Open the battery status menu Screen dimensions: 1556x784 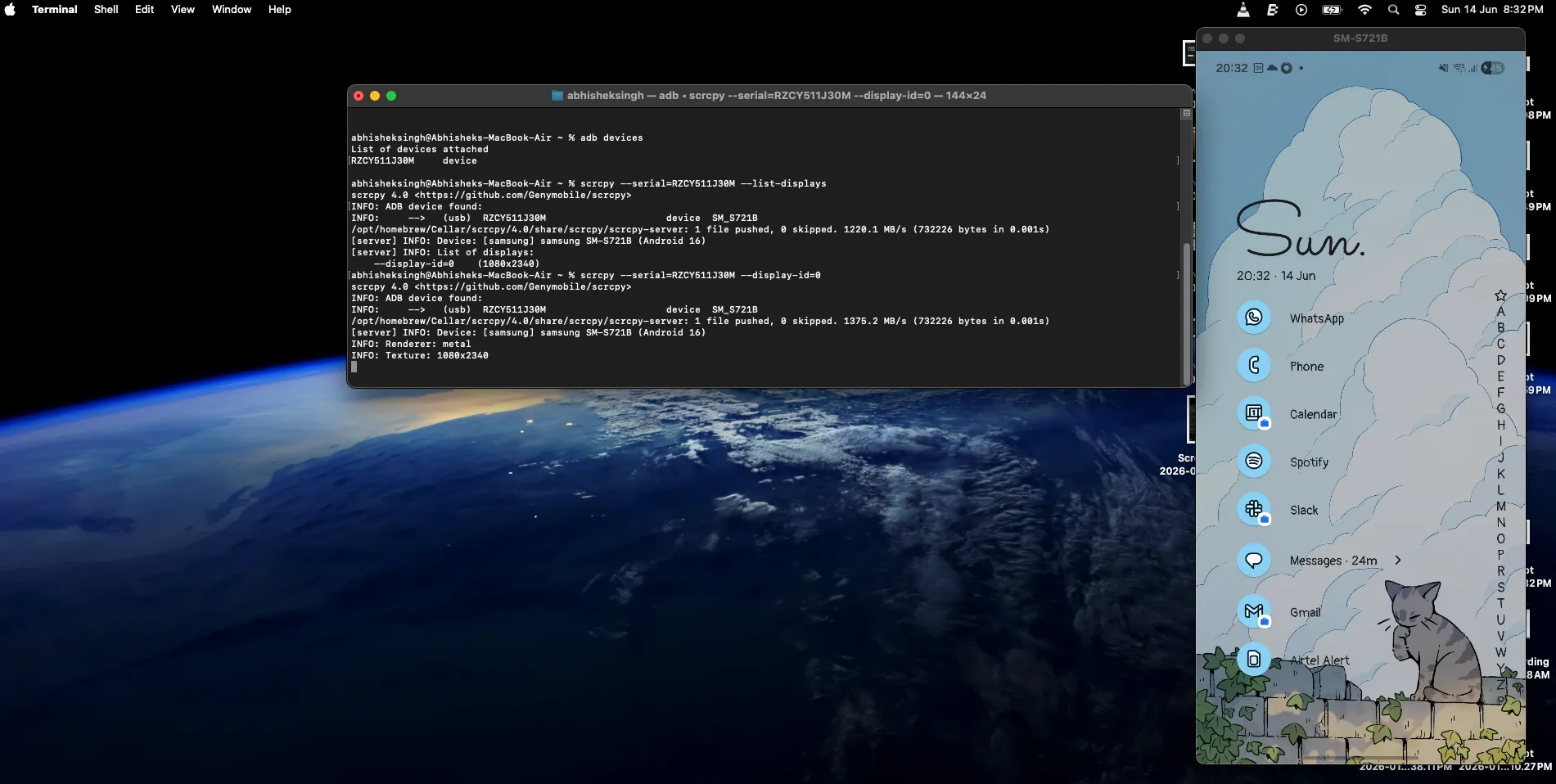[x=1332, y=10]
